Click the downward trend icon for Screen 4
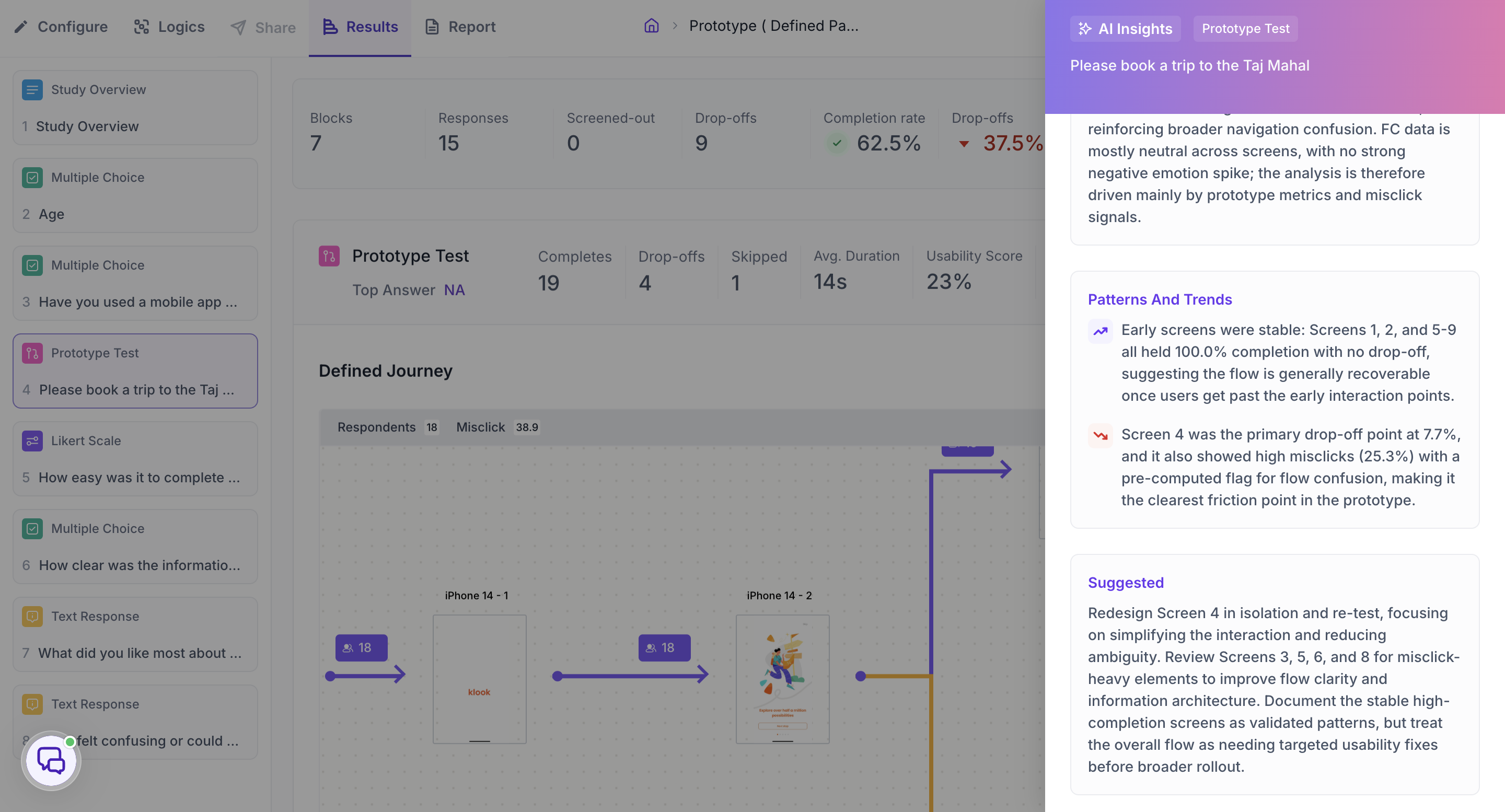The image size is (1505, 812). coord(1100,436)
